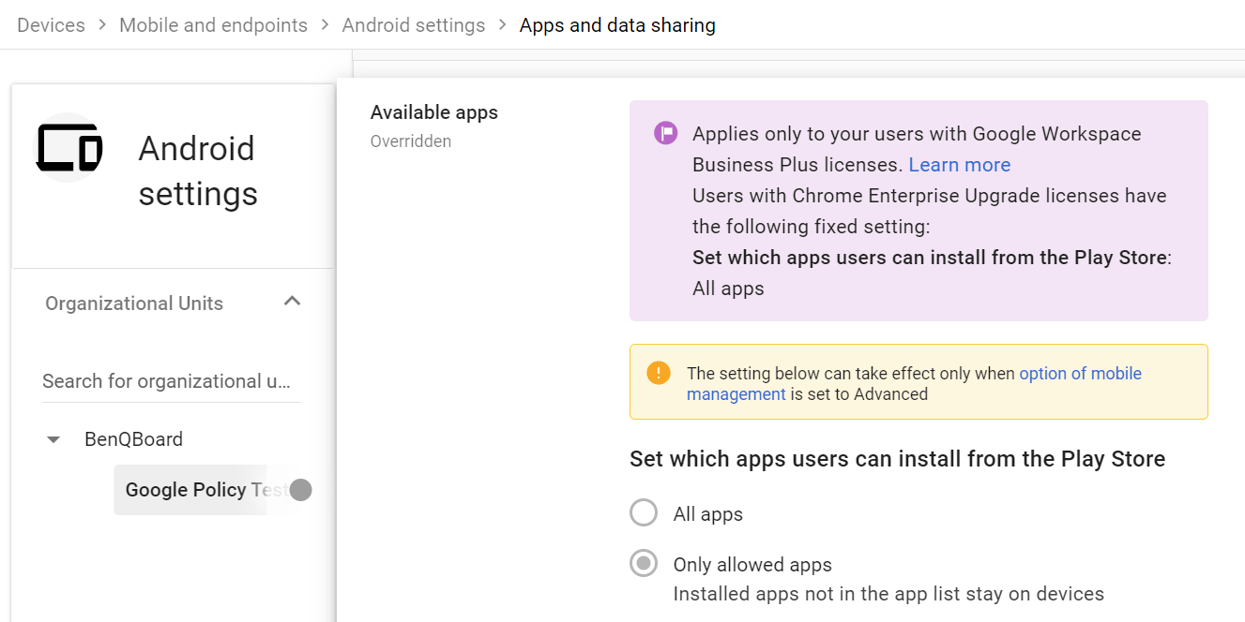Navigate to Mobile and endpoints breadcrumb
1245x622 pixels.
(213, 25)
